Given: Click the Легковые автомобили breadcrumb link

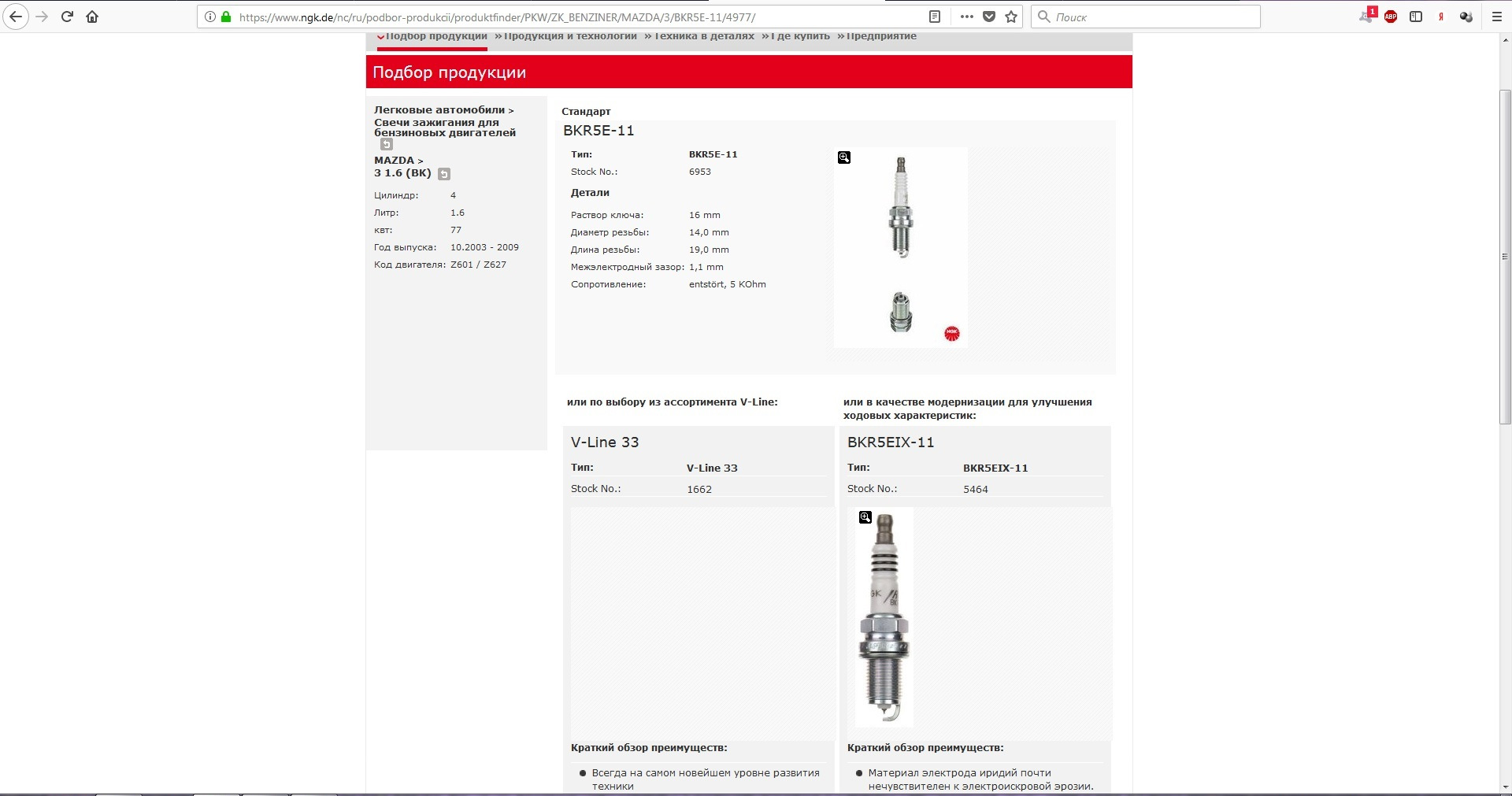Looking at the screenshot, I should coord(439,110).
